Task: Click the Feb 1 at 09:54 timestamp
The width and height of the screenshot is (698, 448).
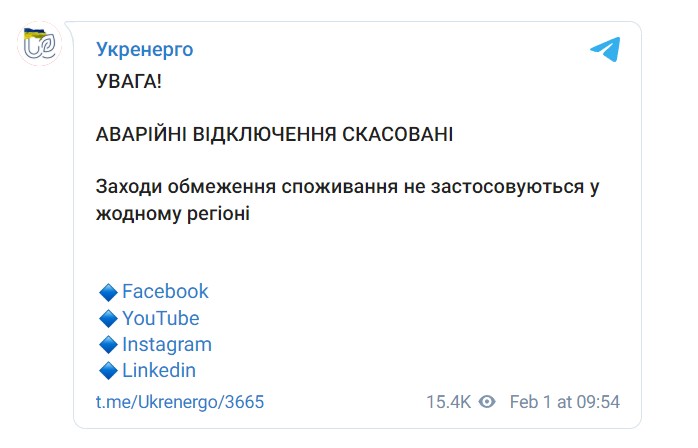Action: [565, 402]
